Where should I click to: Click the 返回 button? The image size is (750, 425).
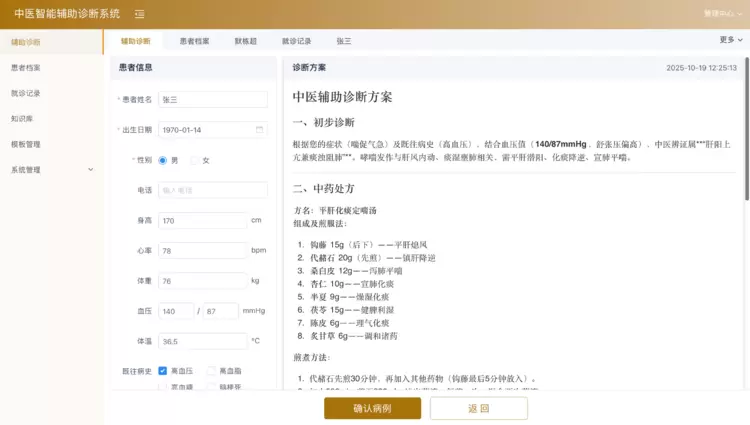pyautogui.click(x=478, y=408)
